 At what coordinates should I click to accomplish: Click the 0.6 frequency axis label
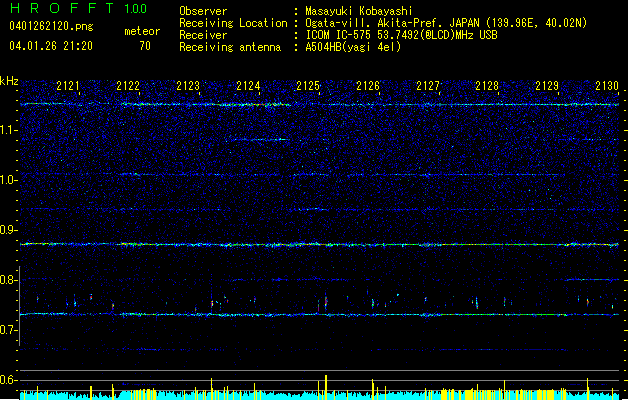point(9,380)
